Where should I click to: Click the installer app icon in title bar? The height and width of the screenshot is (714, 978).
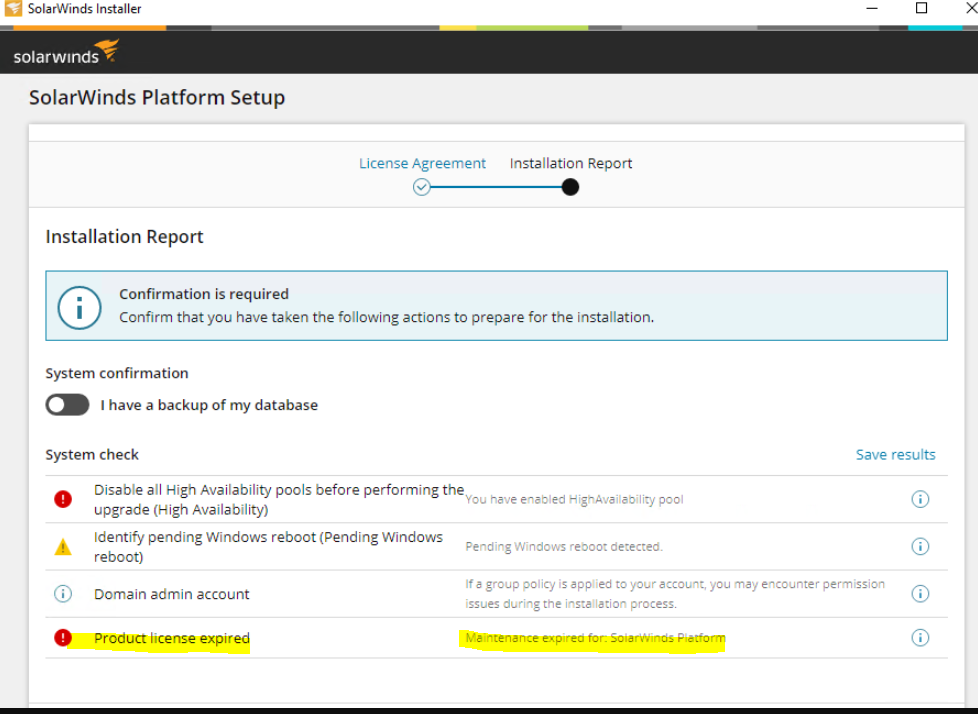[x=13, y=9]
